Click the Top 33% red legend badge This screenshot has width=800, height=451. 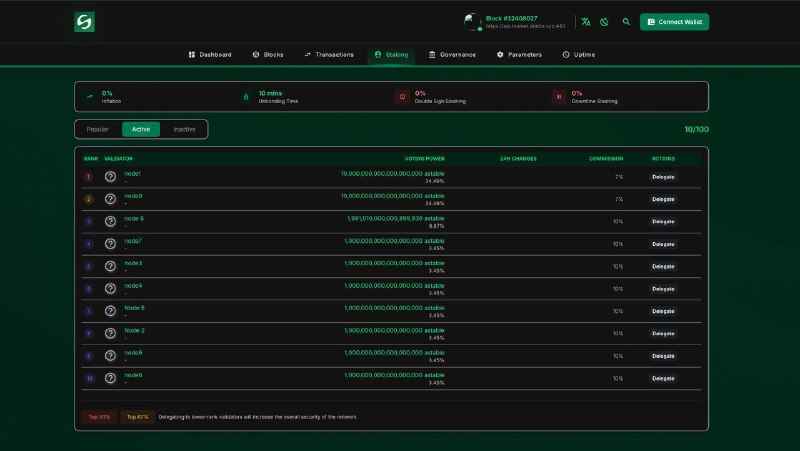coord(99,417)
